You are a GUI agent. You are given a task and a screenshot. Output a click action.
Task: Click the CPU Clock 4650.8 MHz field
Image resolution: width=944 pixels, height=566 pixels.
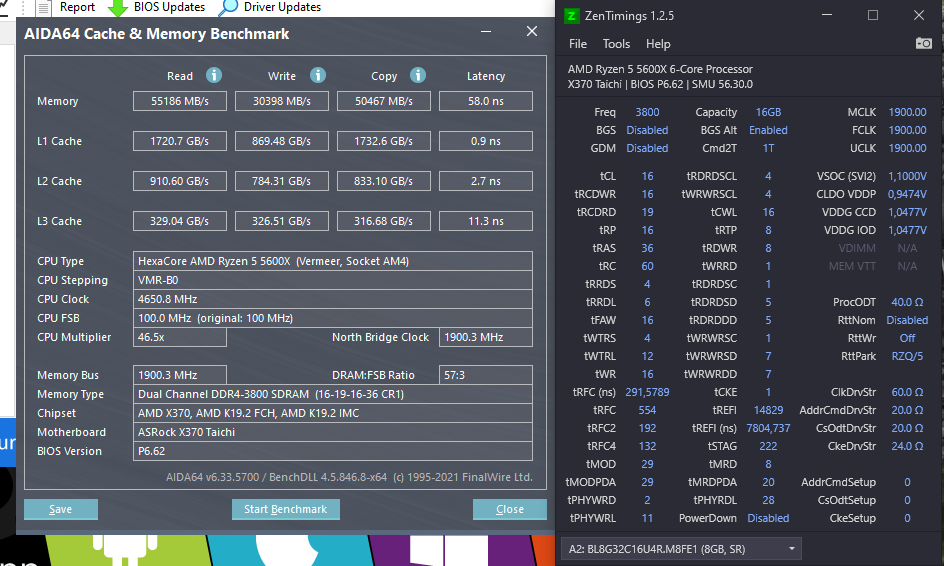point(333,299)
